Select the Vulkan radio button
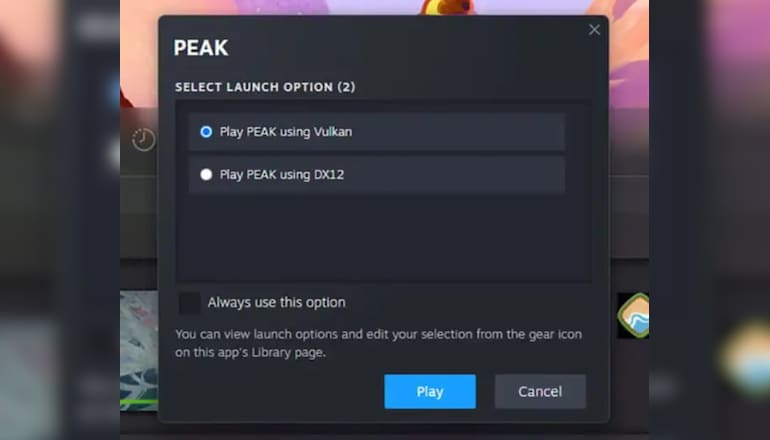Screen dimensions: 770x440 click(x=206, y=132)
